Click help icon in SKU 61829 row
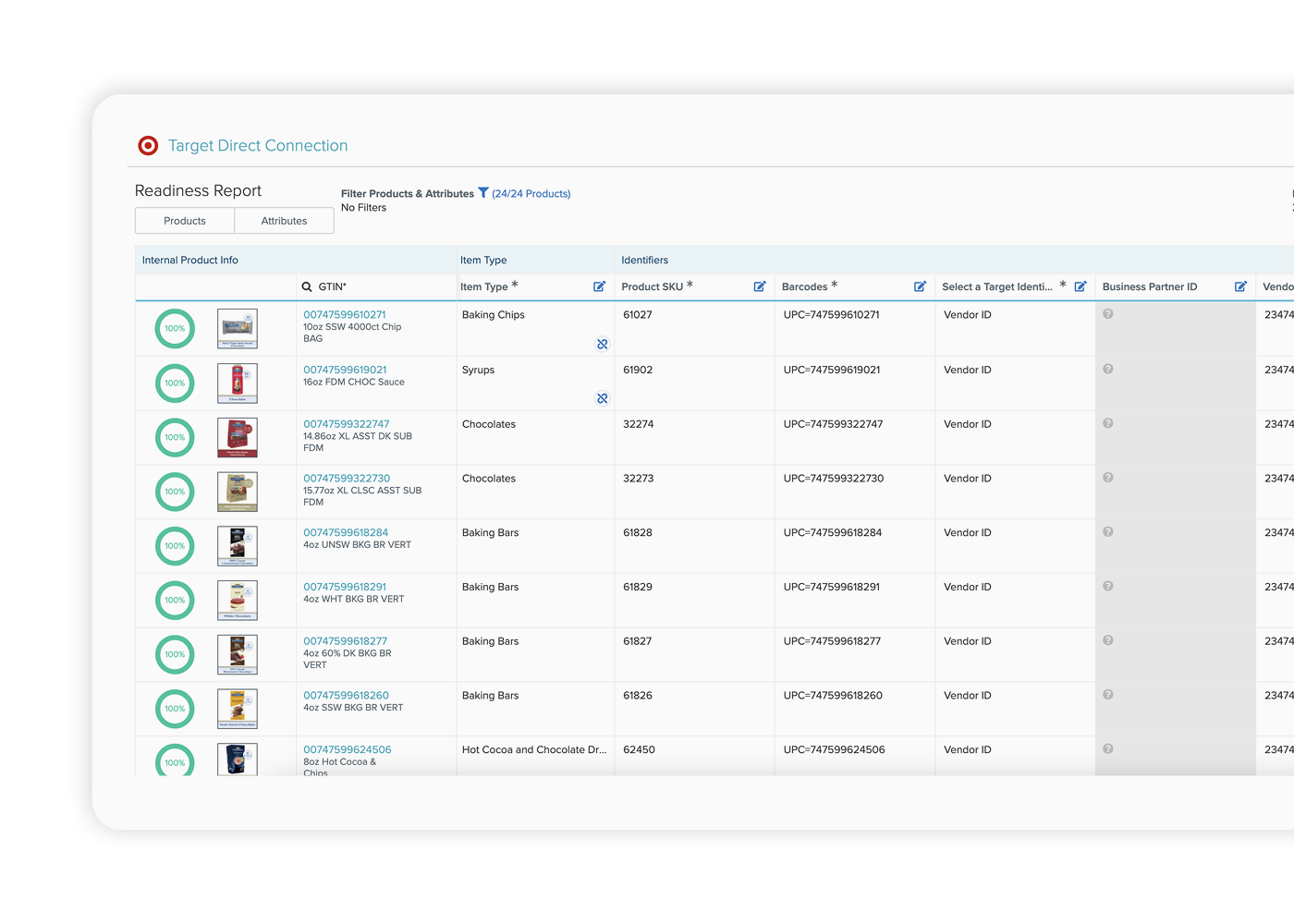 [x=1108, y=586]
